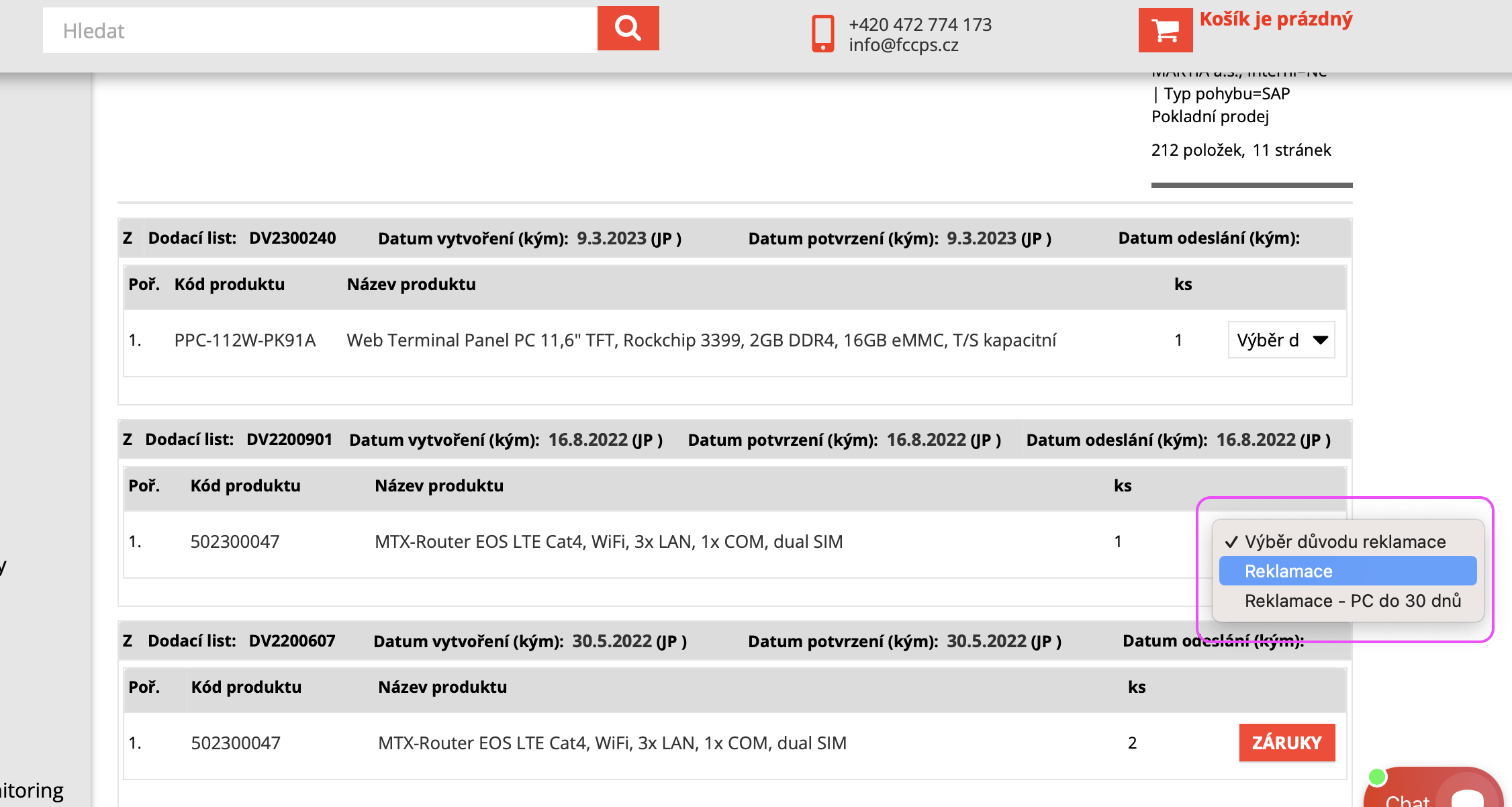Click the +420 472 774 173 phone number

click(920, 25)
